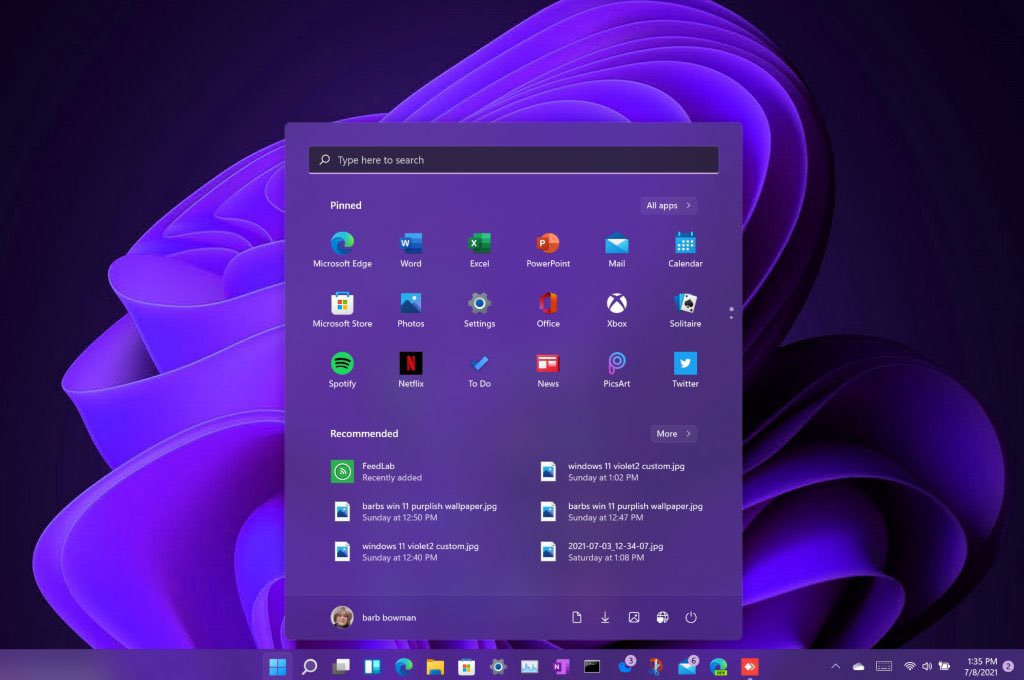Click the Power button in Start menu
Image resolution: width=1024 pixels, height=680 pixels.
(691, 617)
